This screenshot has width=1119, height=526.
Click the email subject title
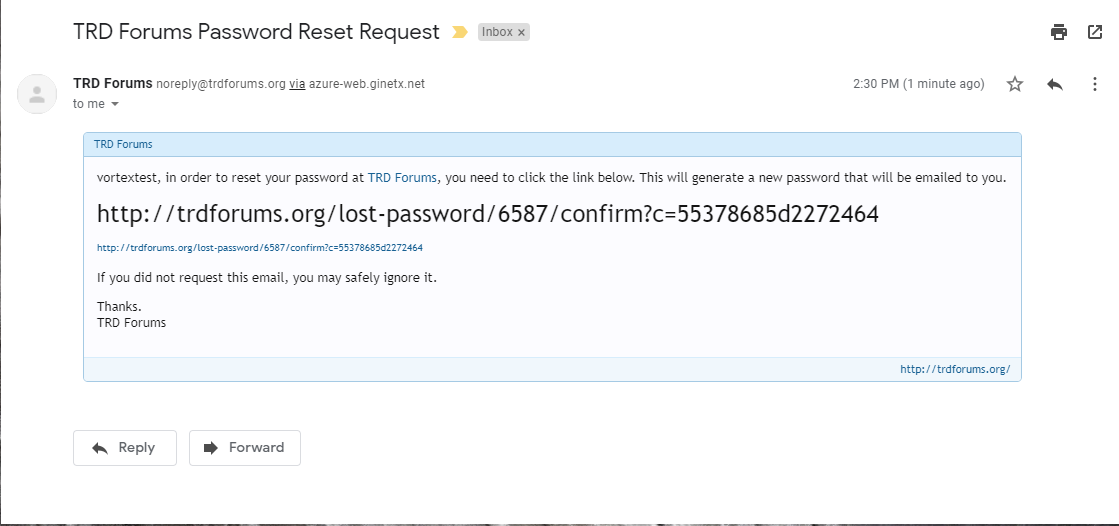pyautogui.click(x=256, y=32)
